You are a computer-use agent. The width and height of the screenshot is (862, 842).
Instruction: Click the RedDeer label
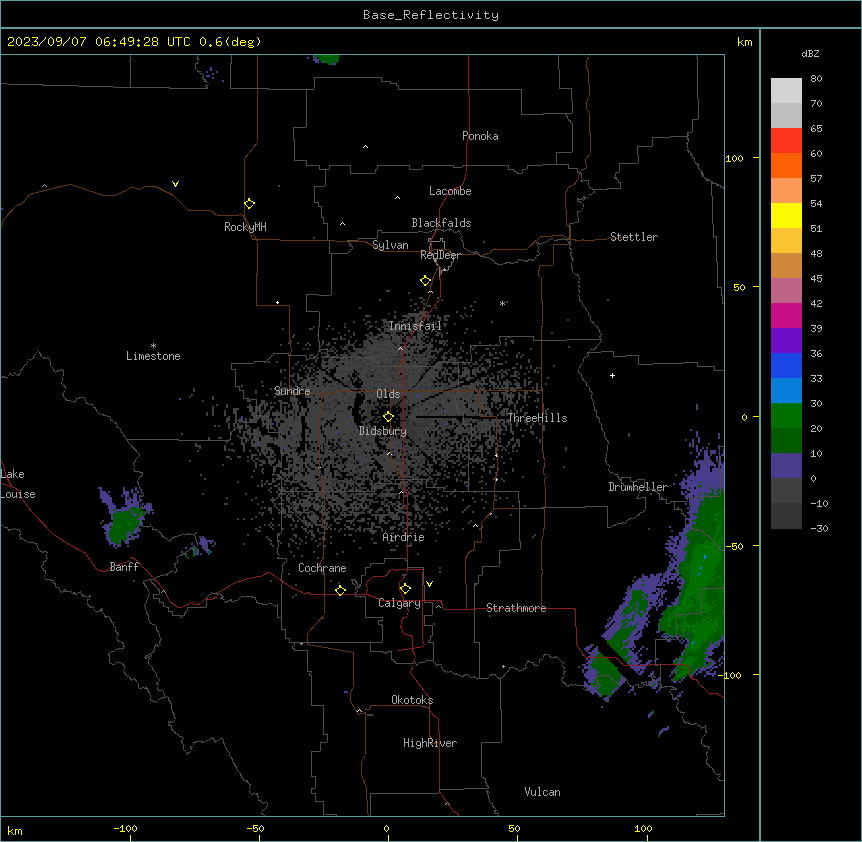tap(440, 255)
